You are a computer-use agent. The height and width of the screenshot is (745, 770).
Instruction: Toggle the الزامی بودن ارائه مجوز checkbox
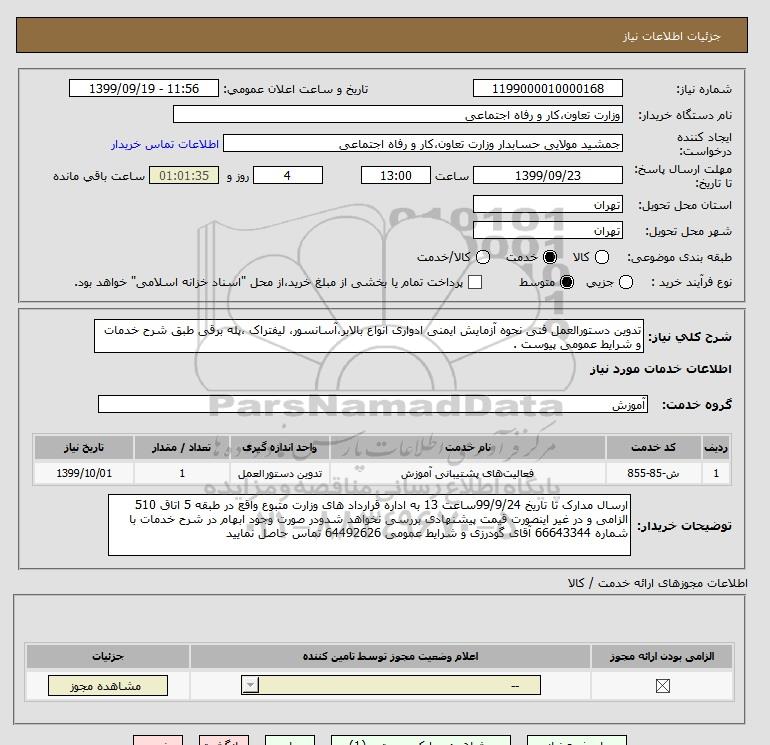(x=662, y=686)
